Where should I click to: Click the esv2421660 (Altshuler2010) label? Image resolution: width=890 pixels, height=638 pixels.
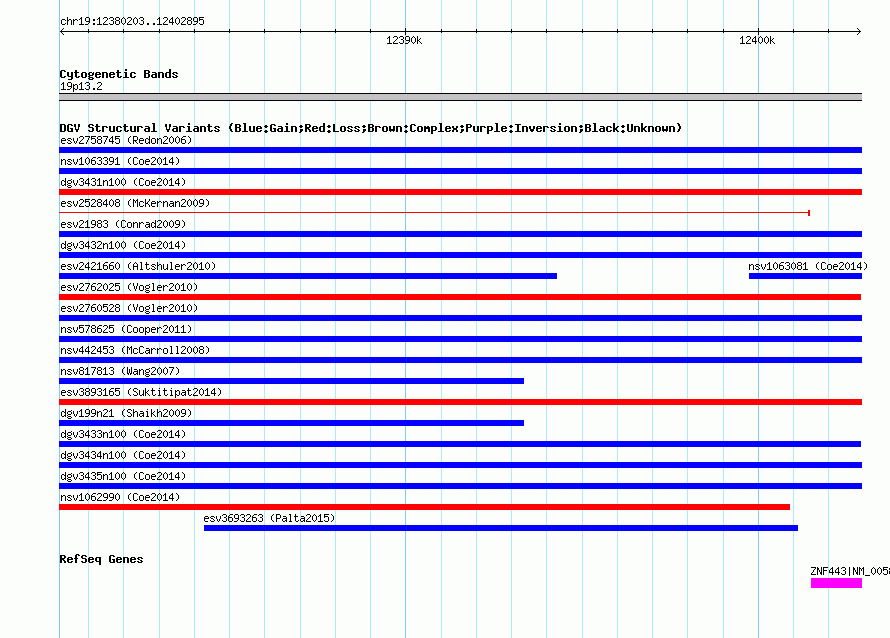pos(138,266)
